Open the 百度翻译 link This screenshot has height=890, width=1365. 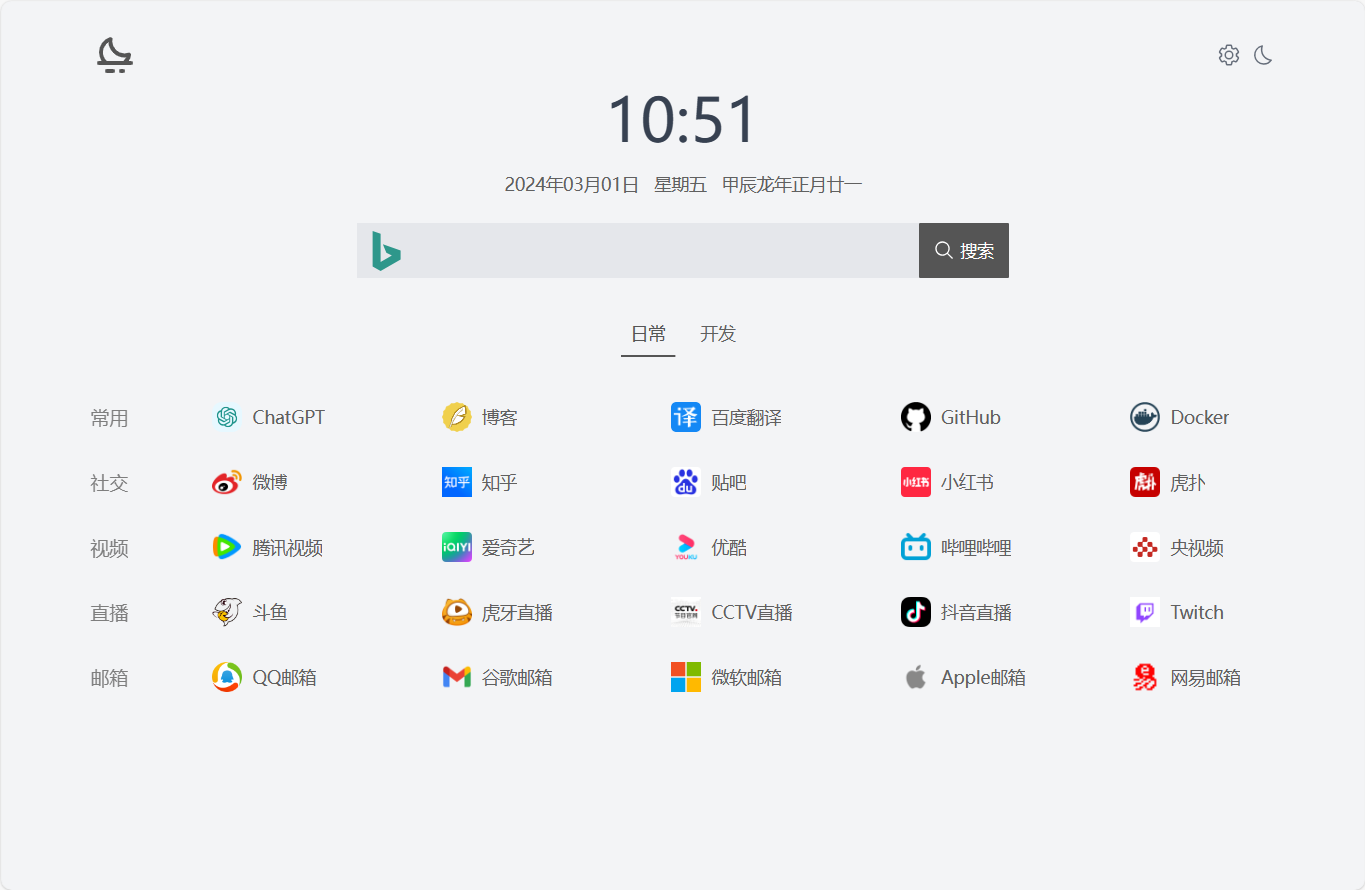(746, 417)
